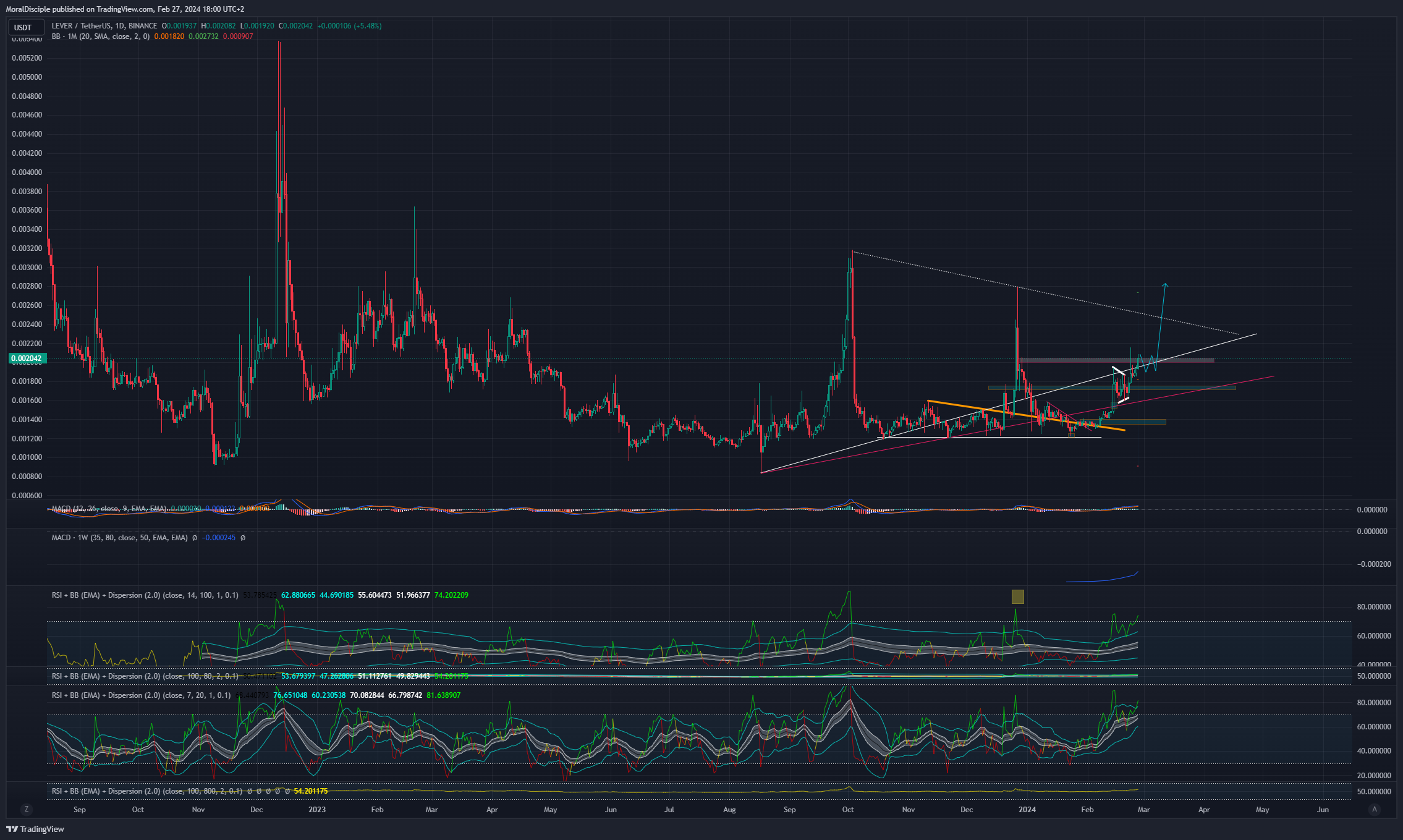Viewport: 1403px width, 840px height.
Task: Click the 0.003000 price axis label
Action: [x=27, y=268]
